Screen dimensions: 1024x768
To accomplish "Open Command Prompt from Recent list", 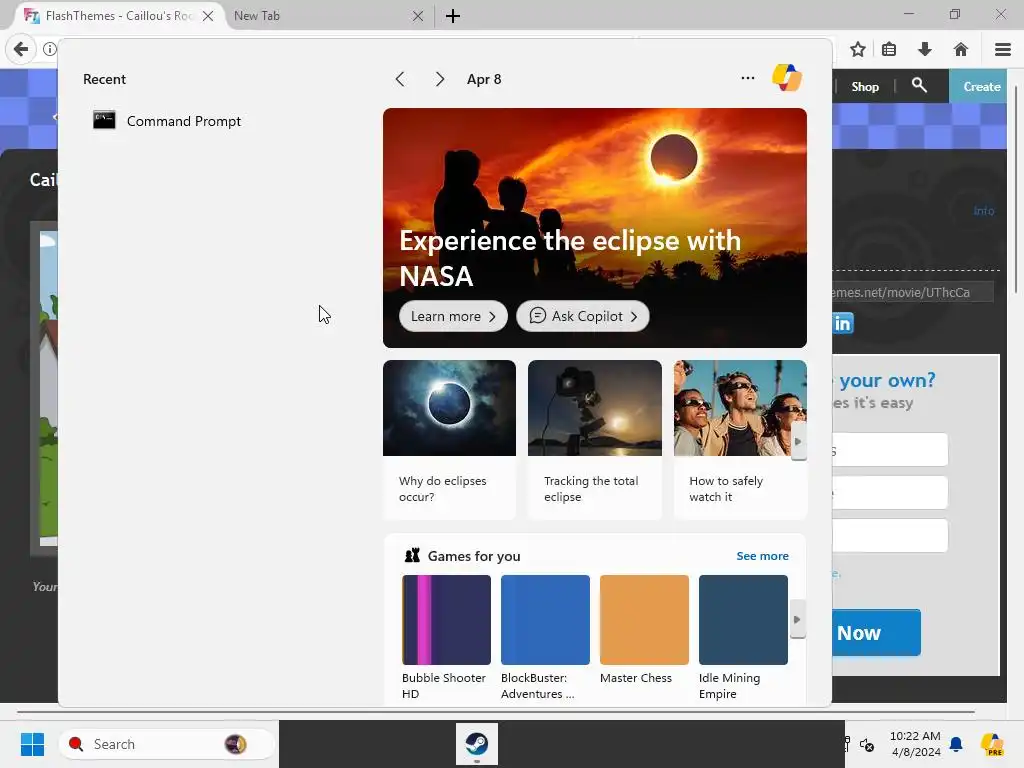I will point(167,121).
